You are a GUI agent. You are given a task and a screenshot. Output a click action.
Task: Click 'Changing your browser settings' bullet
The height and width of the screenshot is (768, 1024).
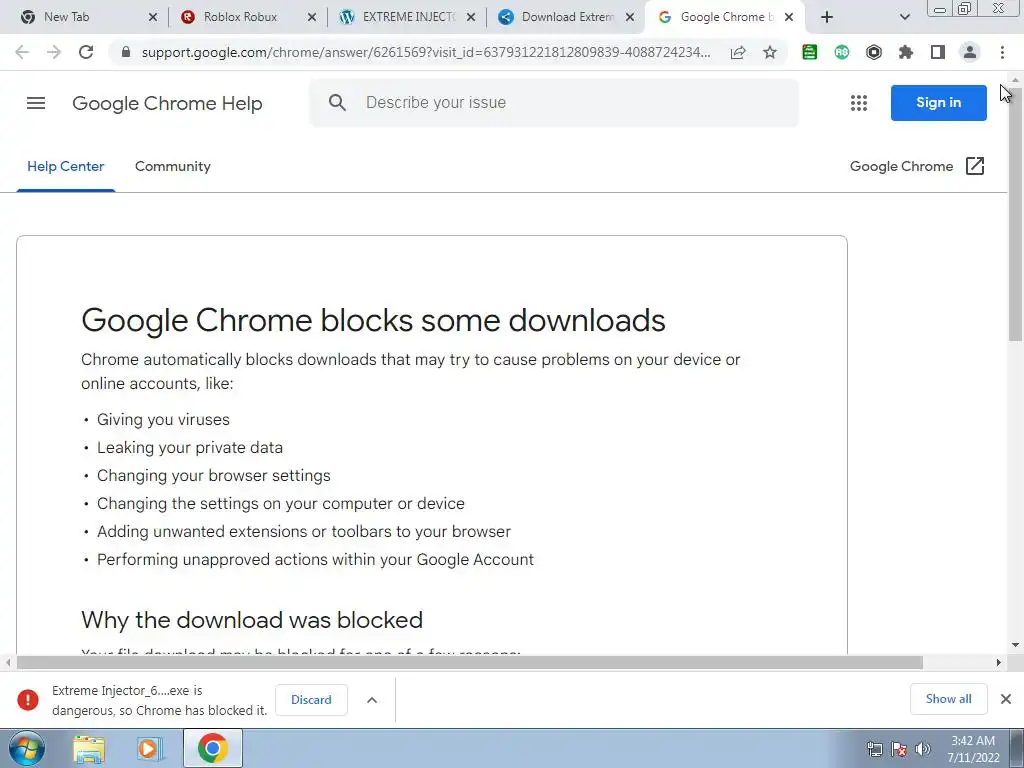(x=214, y=476)
